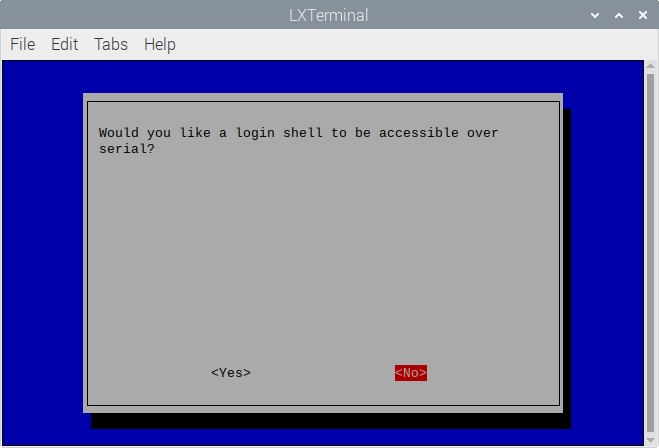Click the LXTerminal title bar text
The image size is (659, 448).
329,16
